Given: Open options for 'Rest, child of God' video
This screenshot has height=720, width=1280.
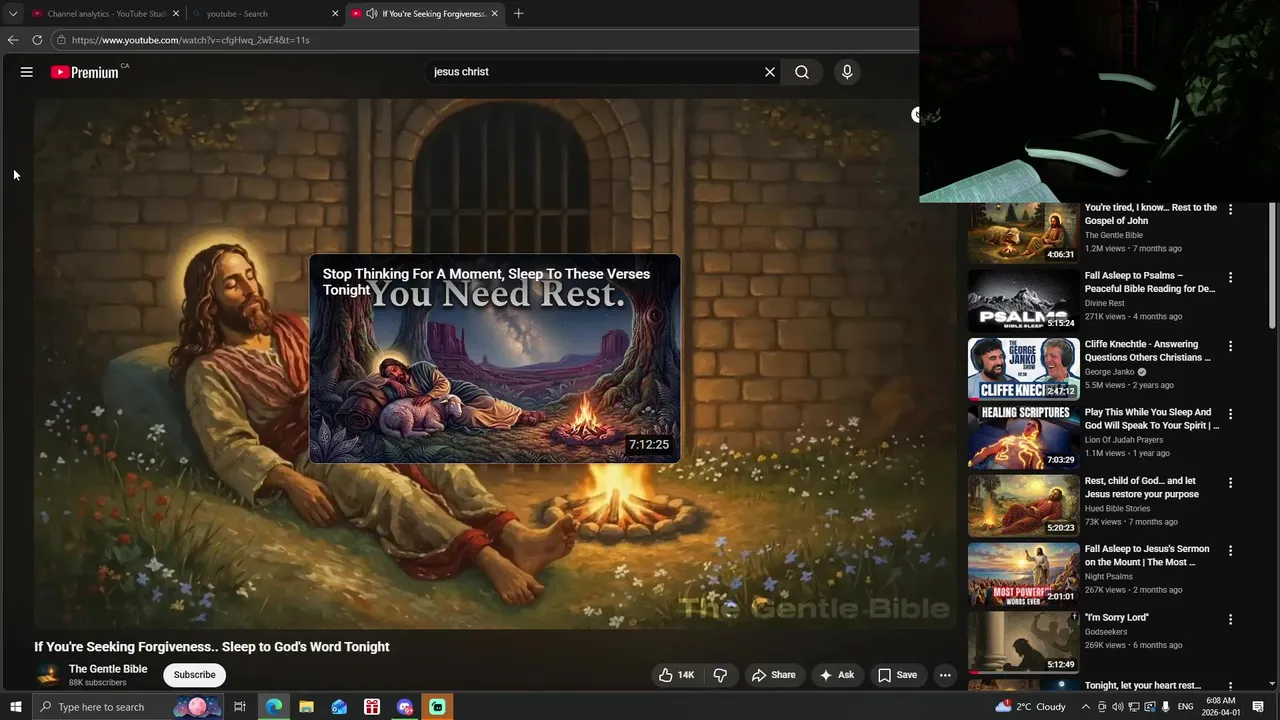Looking at the screenshot, I should [x=1230, y=482].
